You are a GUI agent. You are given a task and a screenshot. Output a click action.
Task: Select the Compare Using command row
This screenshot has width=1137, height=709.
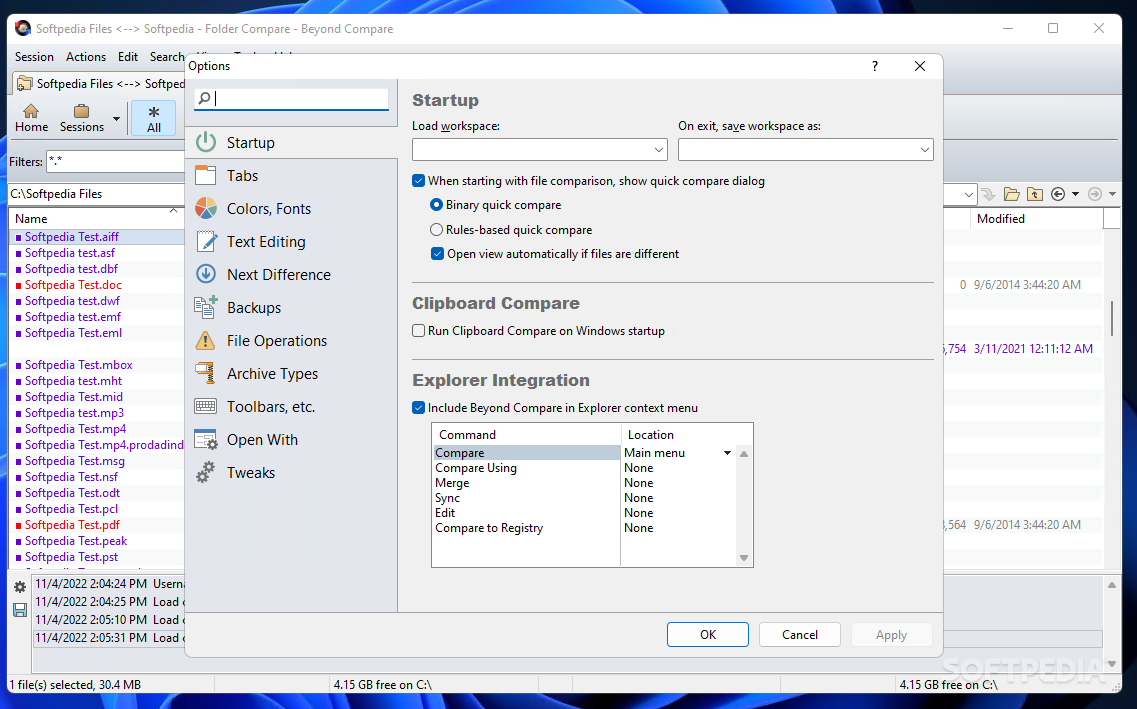coord(526,468)
